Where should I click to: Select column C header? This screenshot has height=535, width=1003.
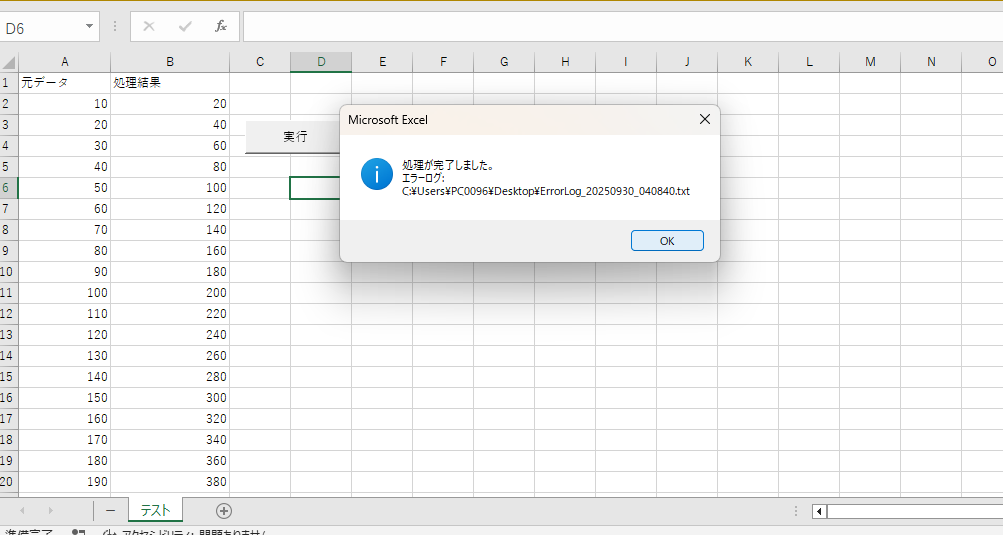point(260,62)
